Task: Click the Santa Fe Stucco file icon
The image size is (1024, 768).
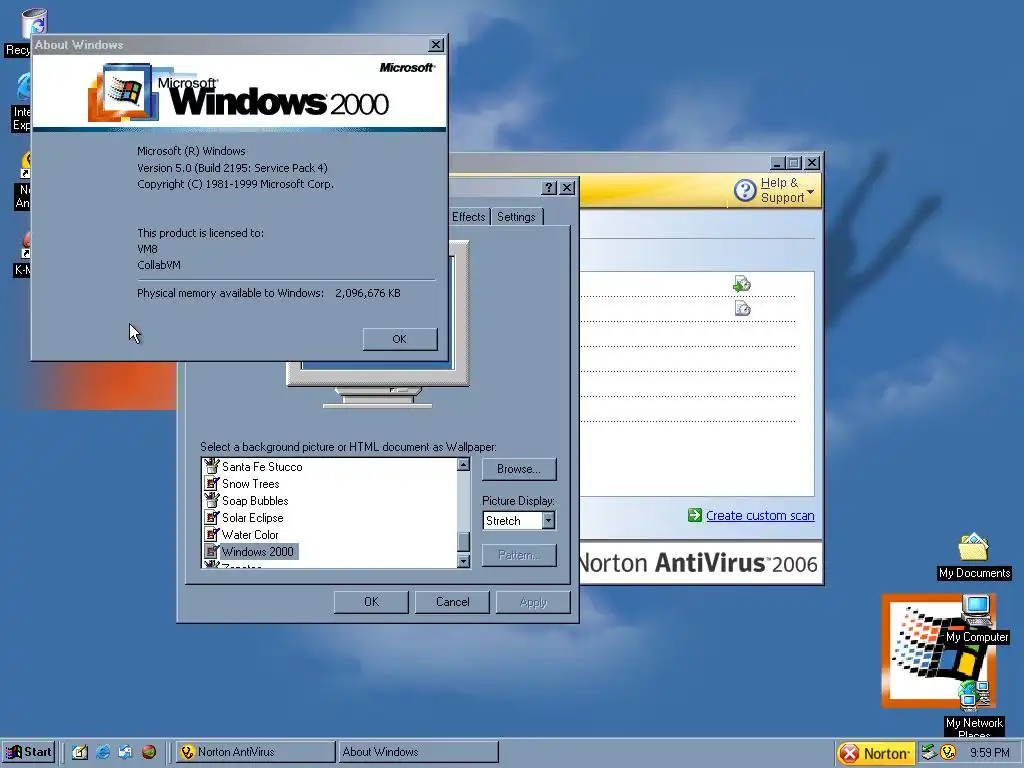Action: (212, 466)
